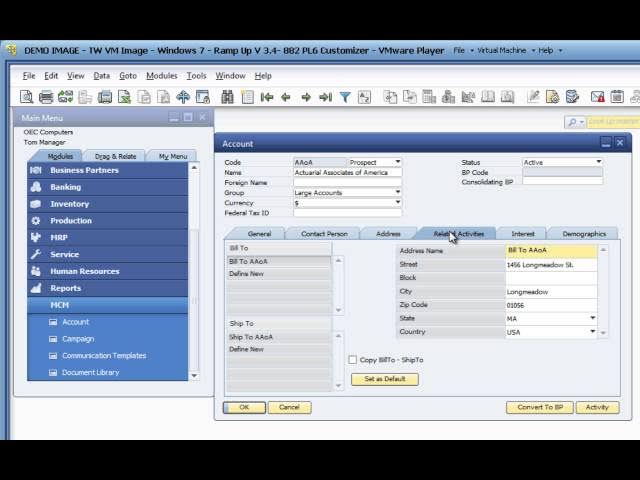Viewport: 640px width, 480px height.
Task: Go to the first data record
Action: (x=267, y=97)
